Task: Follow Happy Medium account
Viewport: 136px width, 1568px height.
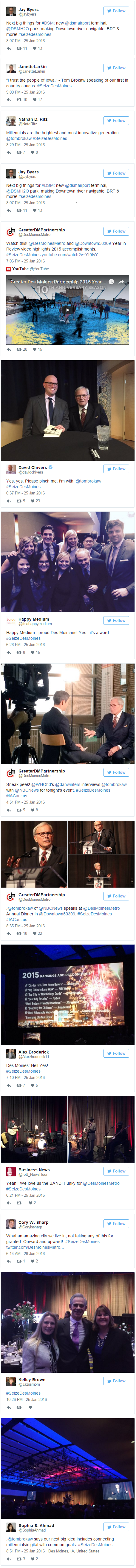Action: tap(116, 620)
